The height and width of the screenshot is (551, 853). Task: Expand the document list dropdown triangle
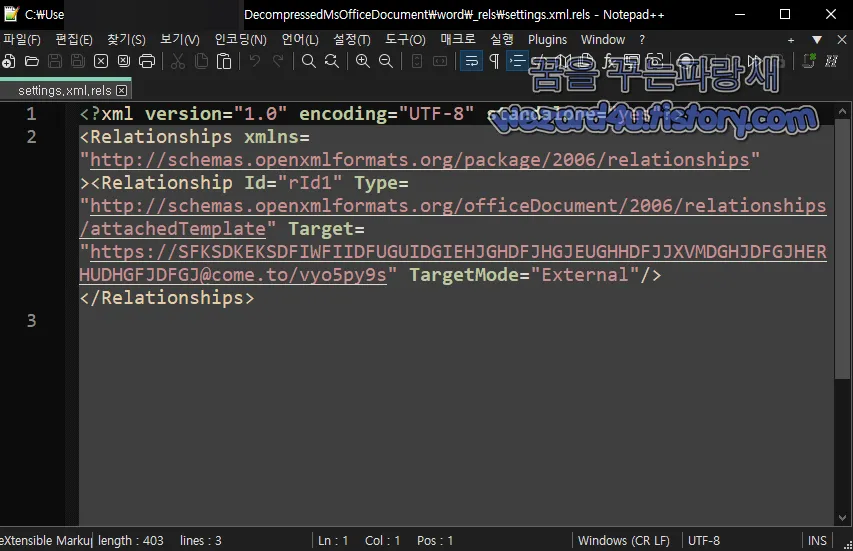click(x=817, y=40)
